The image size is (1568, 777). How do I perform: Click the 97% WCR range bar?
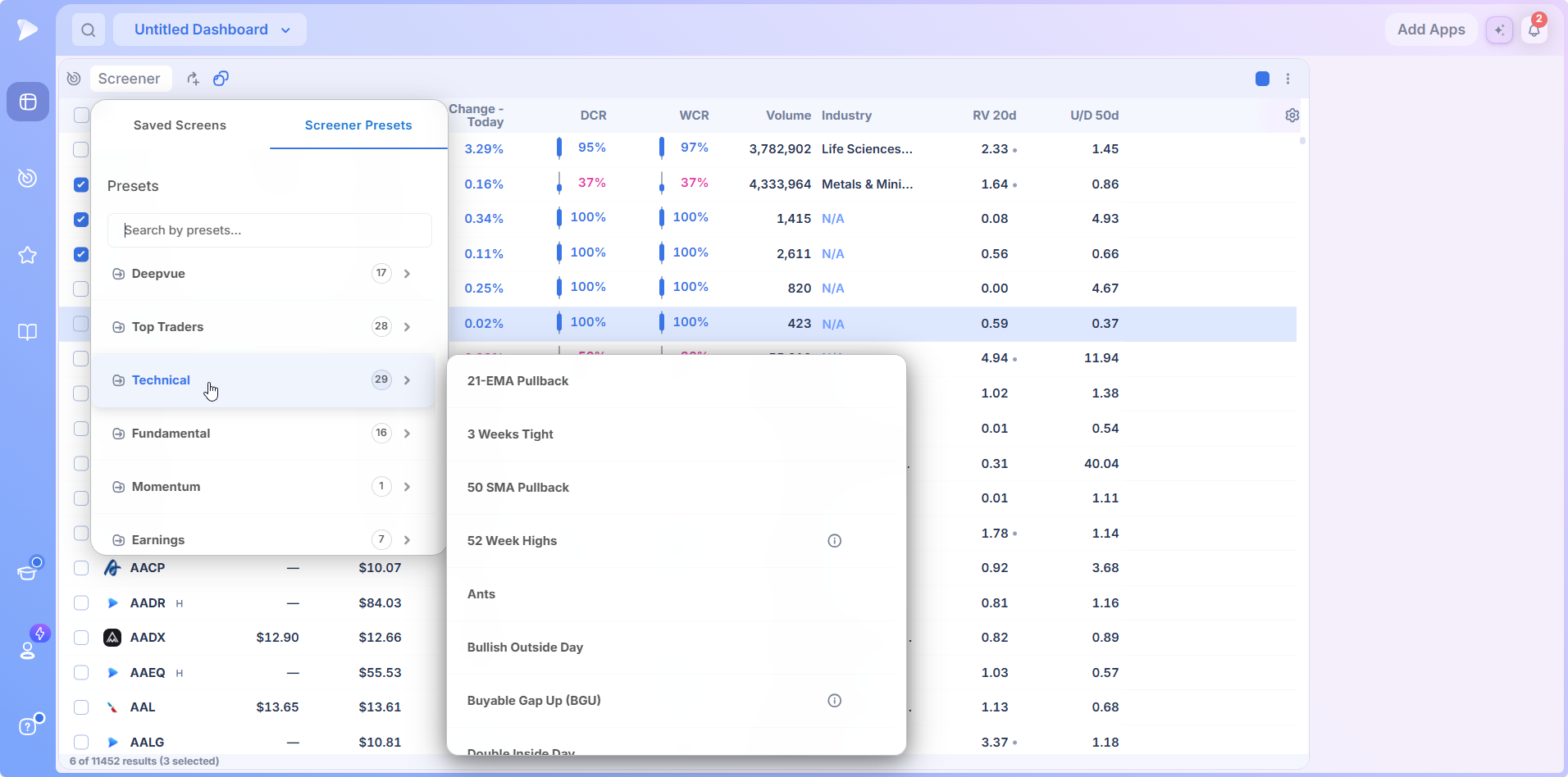(662, 148)
